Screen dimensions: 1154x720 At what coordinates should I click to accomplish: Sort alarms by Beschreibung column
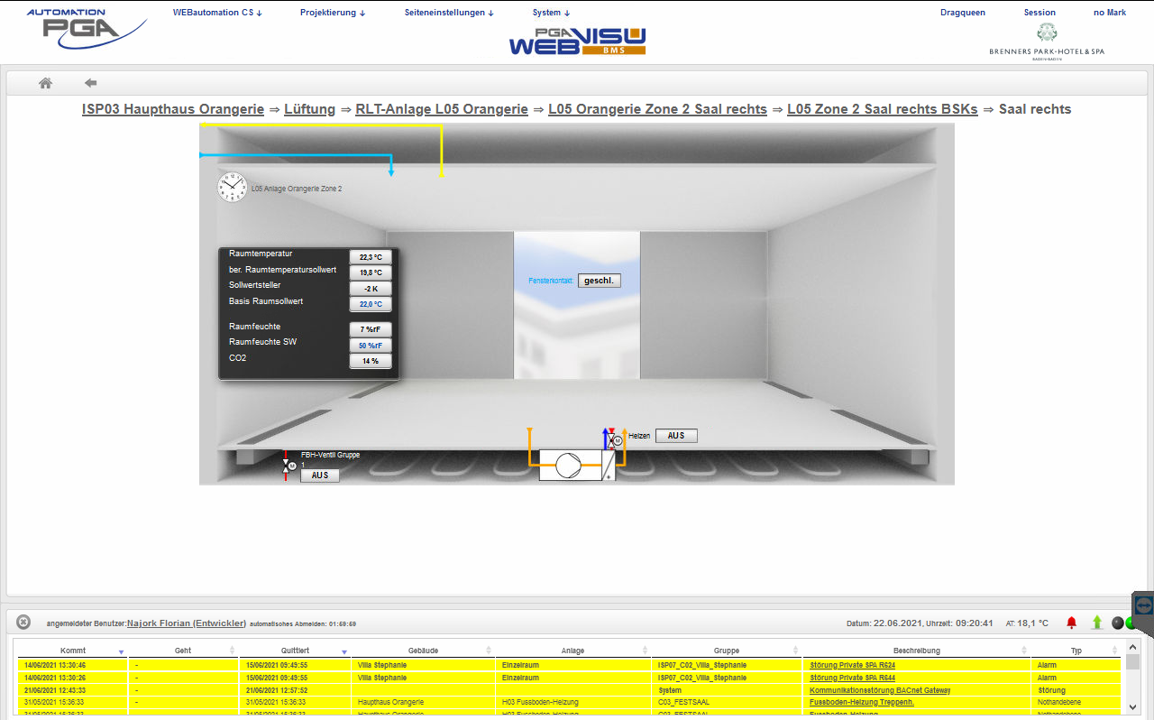point(916,650)
